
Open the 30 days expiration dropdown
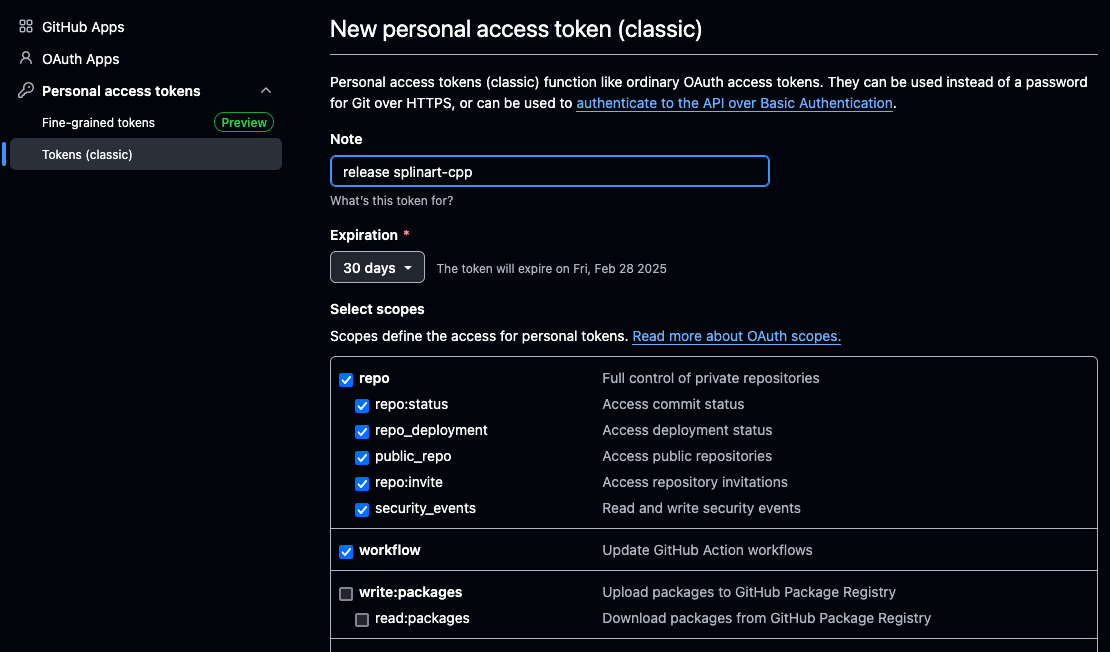[377, 268]
